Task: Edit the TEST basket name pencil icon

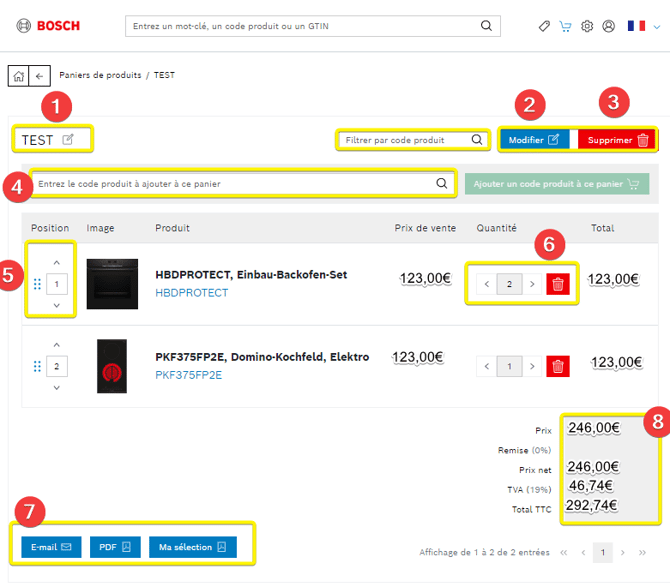Action: (68, 140)
